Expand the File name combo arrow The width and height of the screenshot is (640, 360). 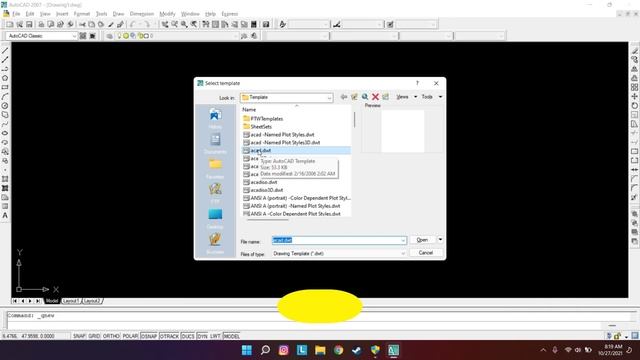(x=403, y=240)
